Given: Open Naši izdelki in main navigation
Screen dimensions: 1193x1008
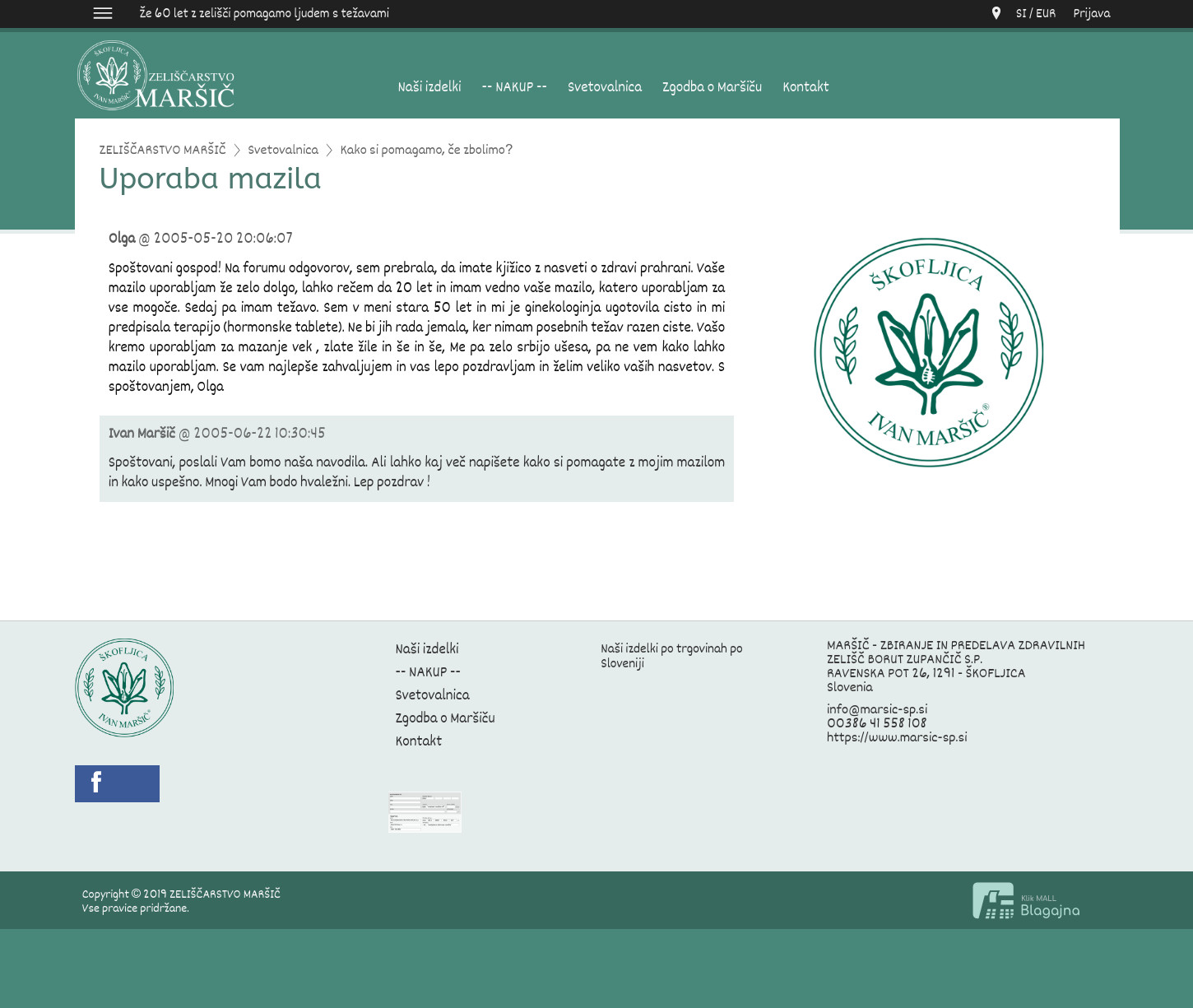Looking at the screenshot, I should (x=429, y=87).
